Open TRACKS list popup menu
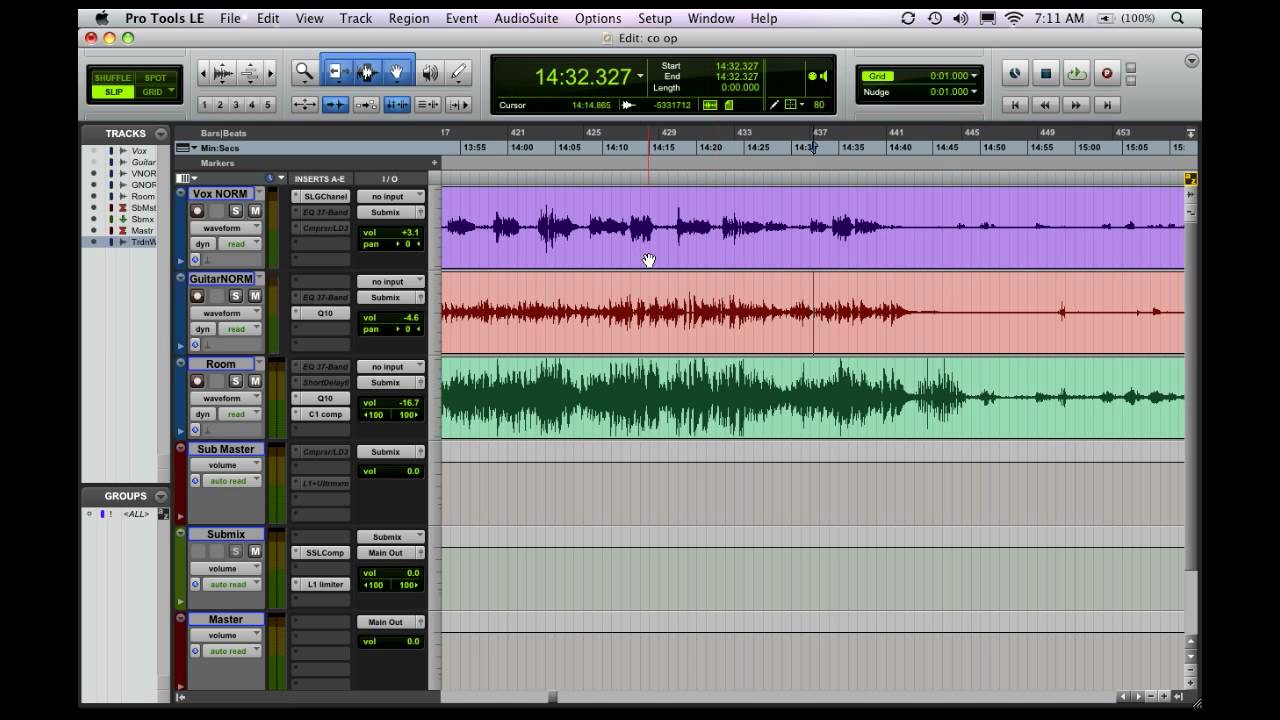 tap(161, 133)
